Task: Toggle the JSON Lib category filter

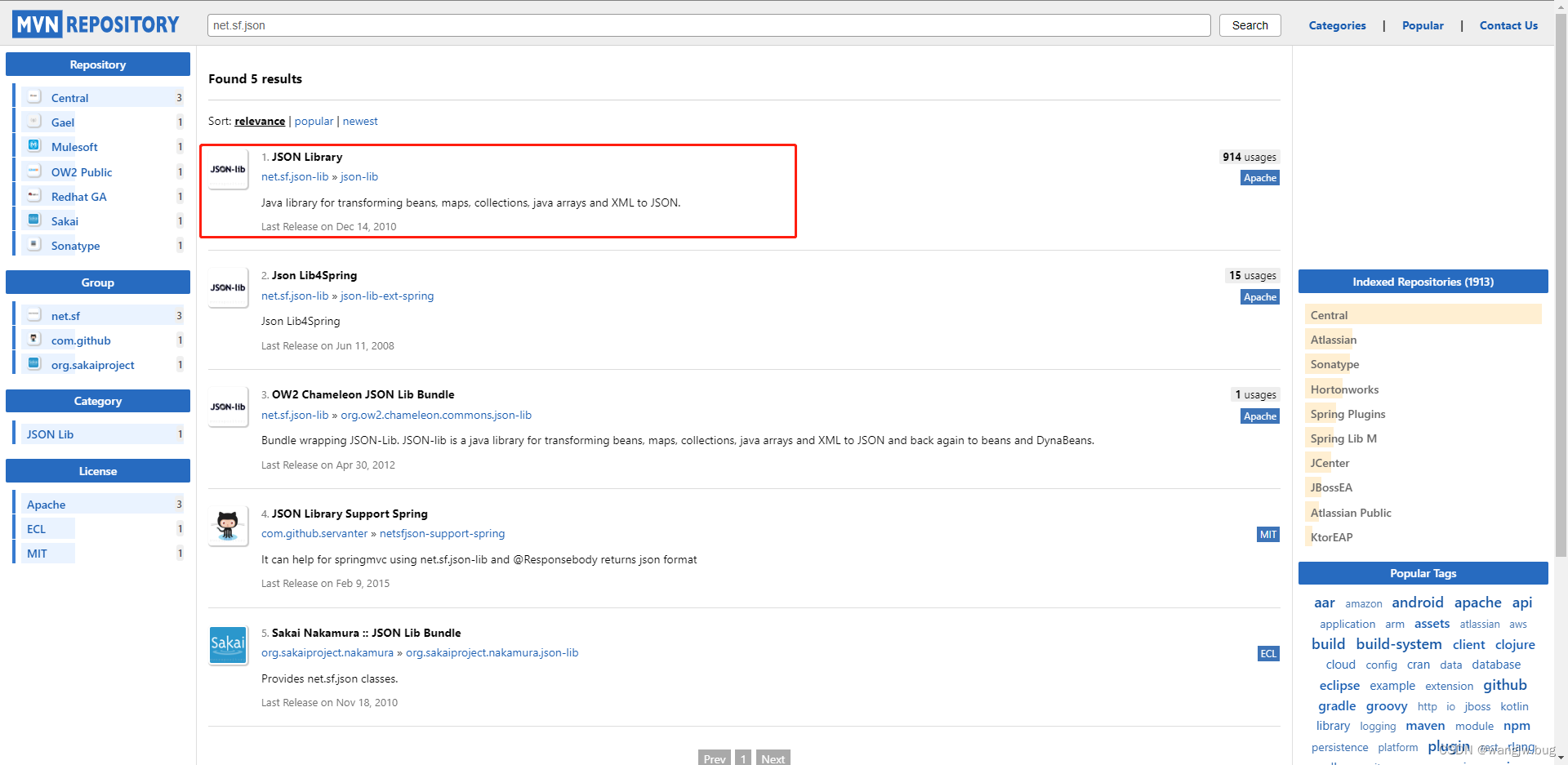Action: [50, 434]
